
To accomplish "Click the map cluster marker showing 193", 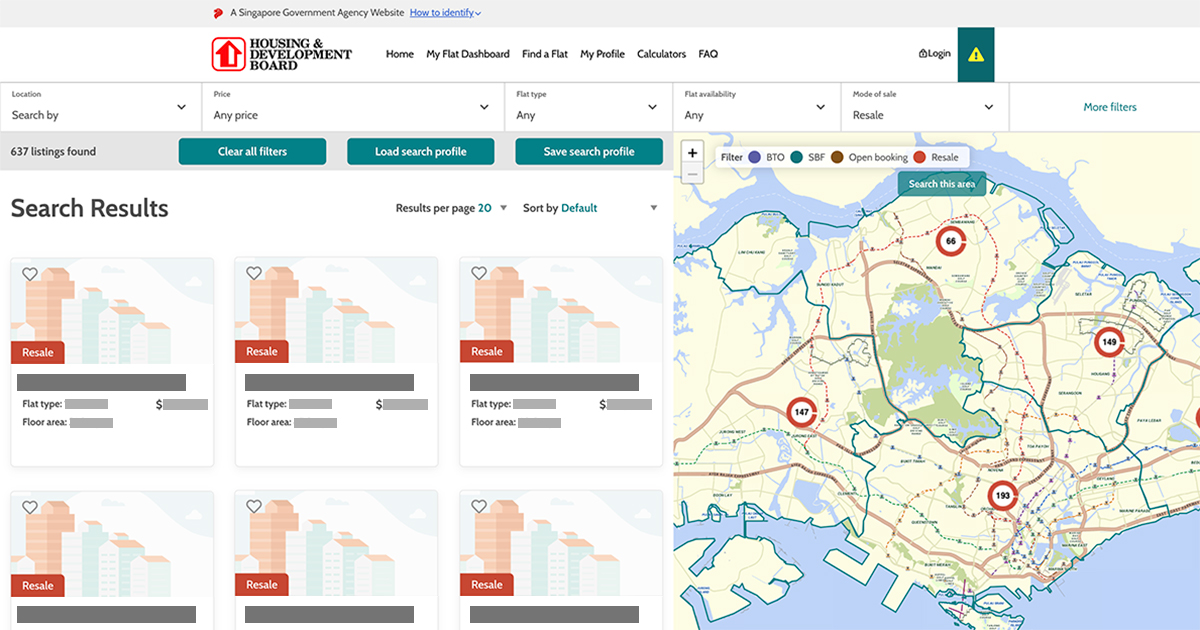I will tap(1001, 494).
